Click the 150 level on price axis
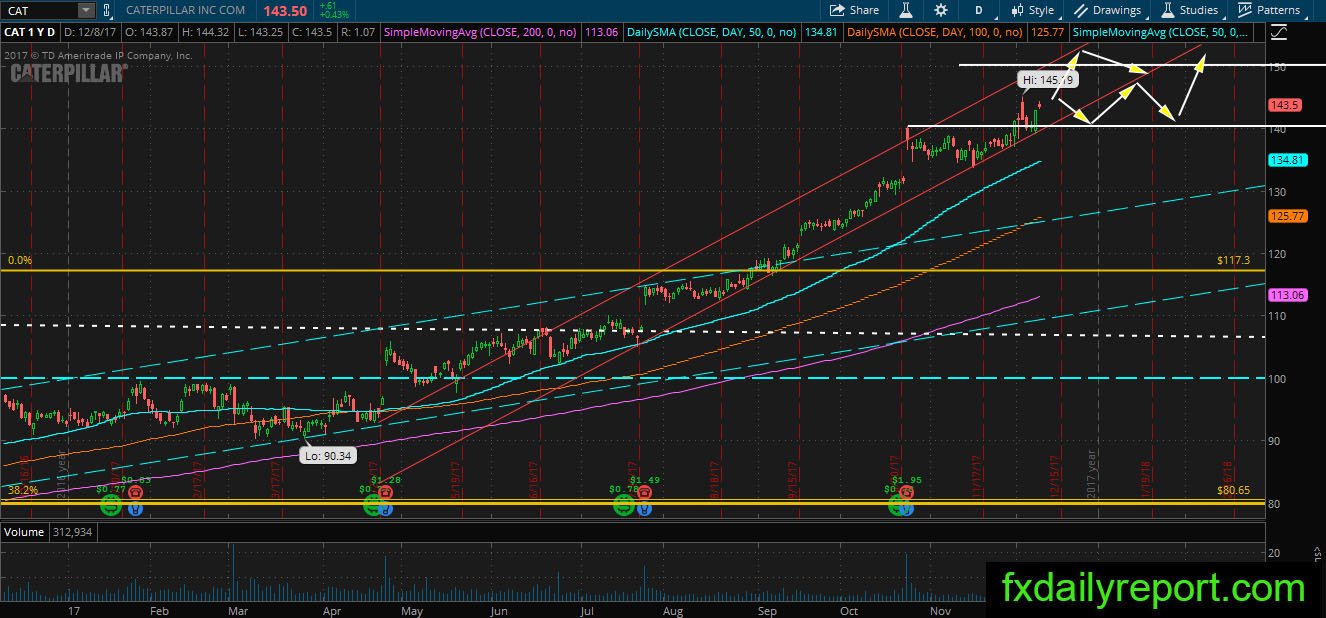Viewport: 1326px width, 618px height. (1277, 66)
